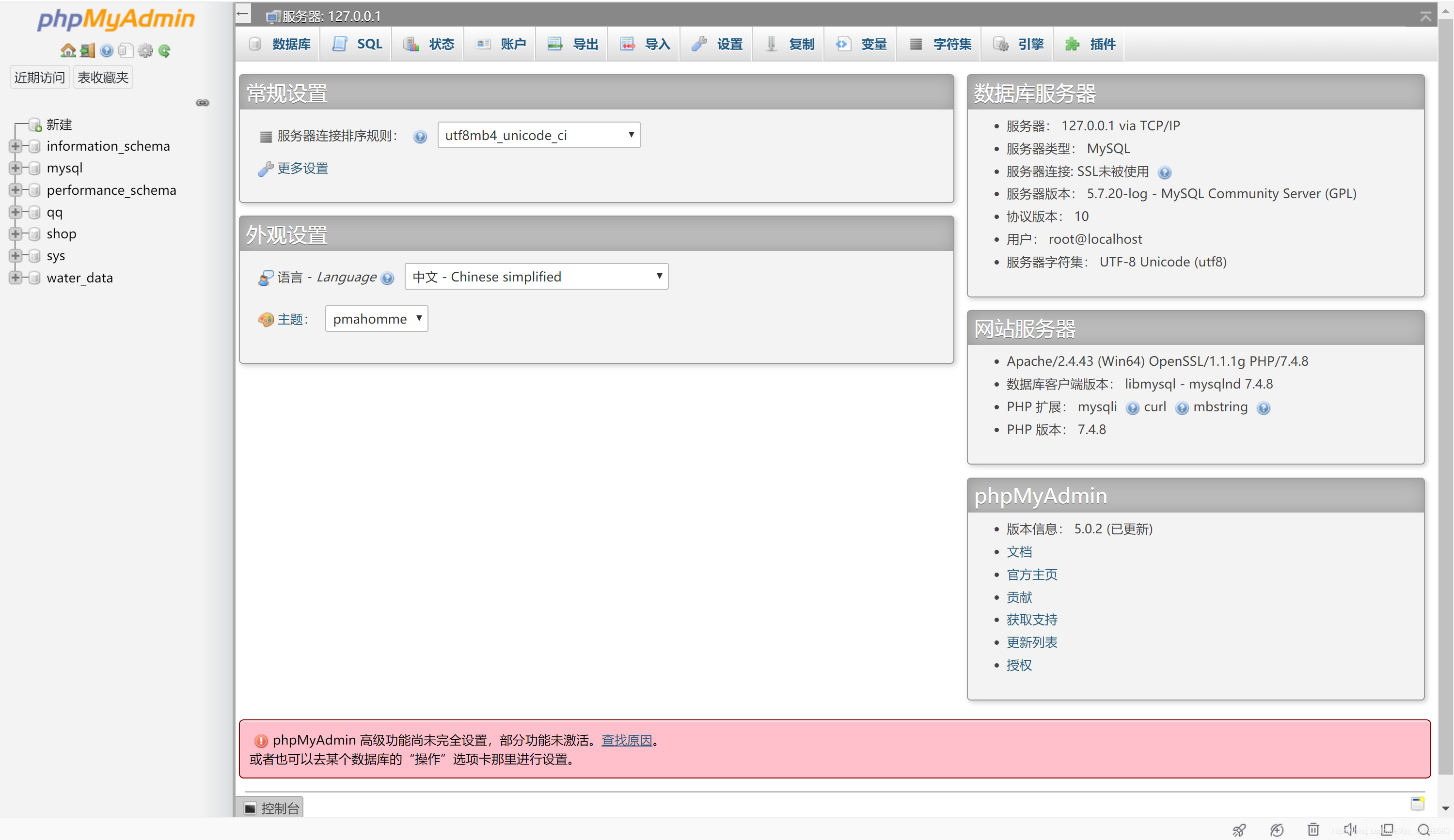Click the MySQL docs page icon in sidebar
The width and height of the screenshot is (1454, 840).
point(126,51)
